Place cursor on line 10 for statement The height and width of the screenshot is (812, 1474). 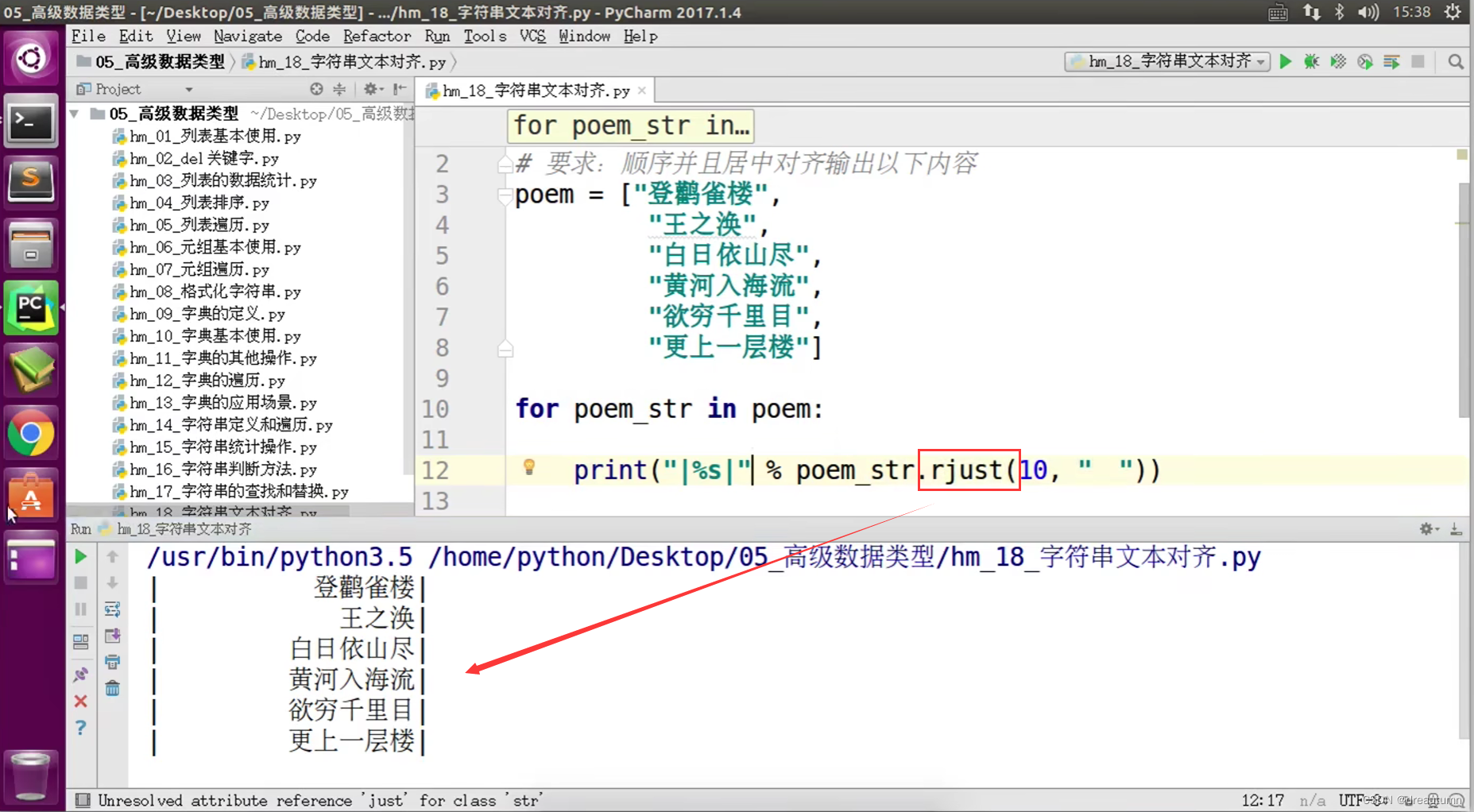[x=668, y=409]
